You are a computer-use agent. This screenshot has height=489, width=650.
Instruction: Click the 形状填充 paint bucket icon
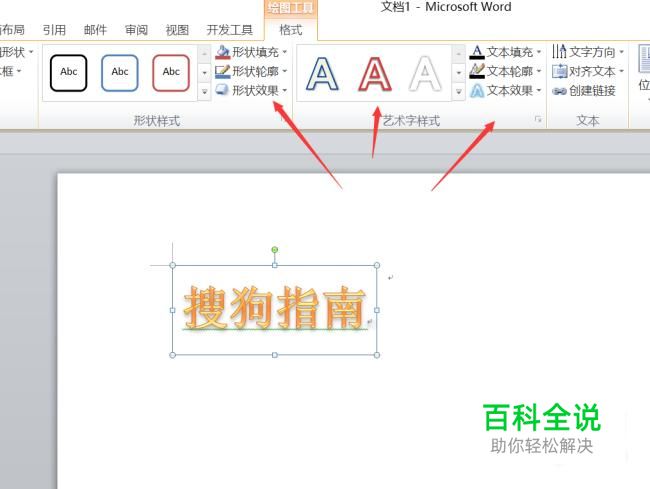[223, 52]
